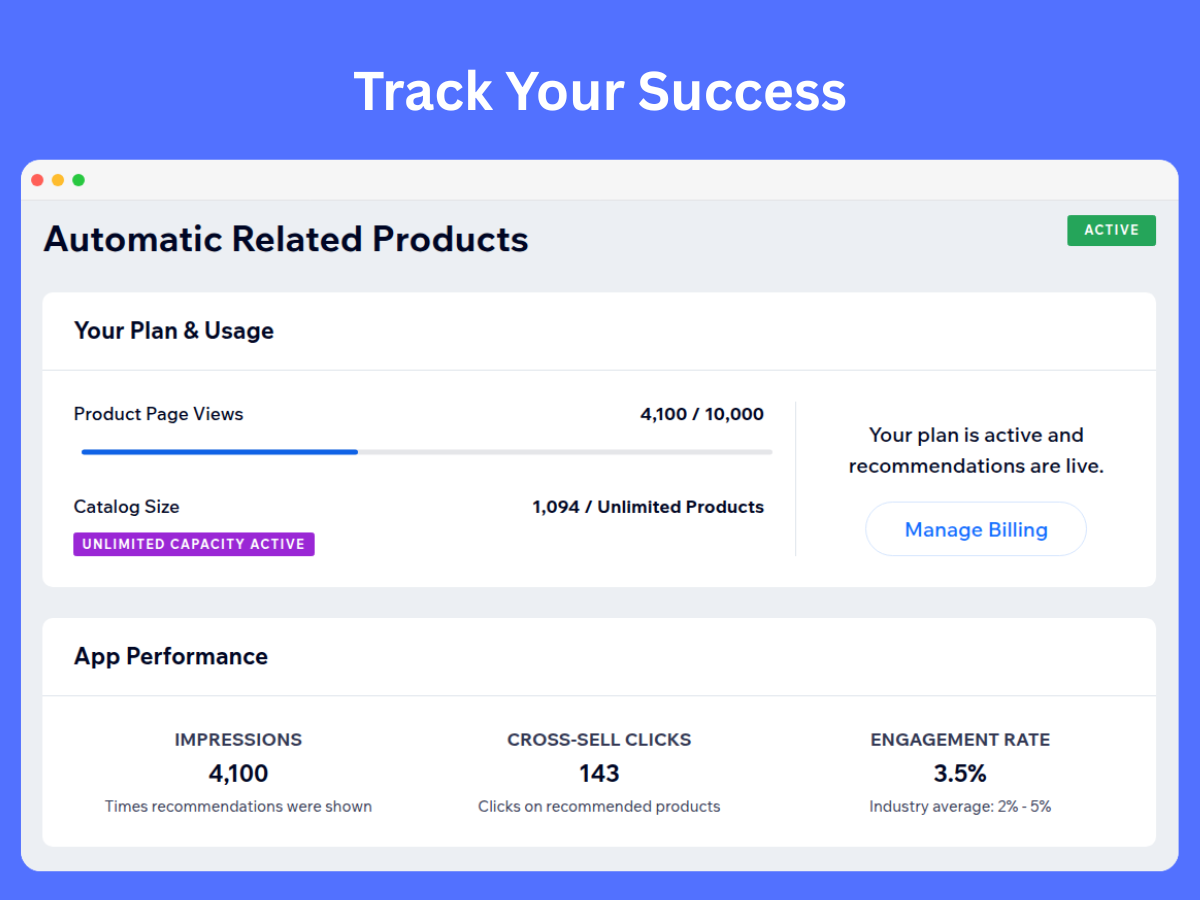Image resolution: width=1200 pixels, height=900 pixels.
Task: Click the Product Page Views label
Action: [158, 414]
